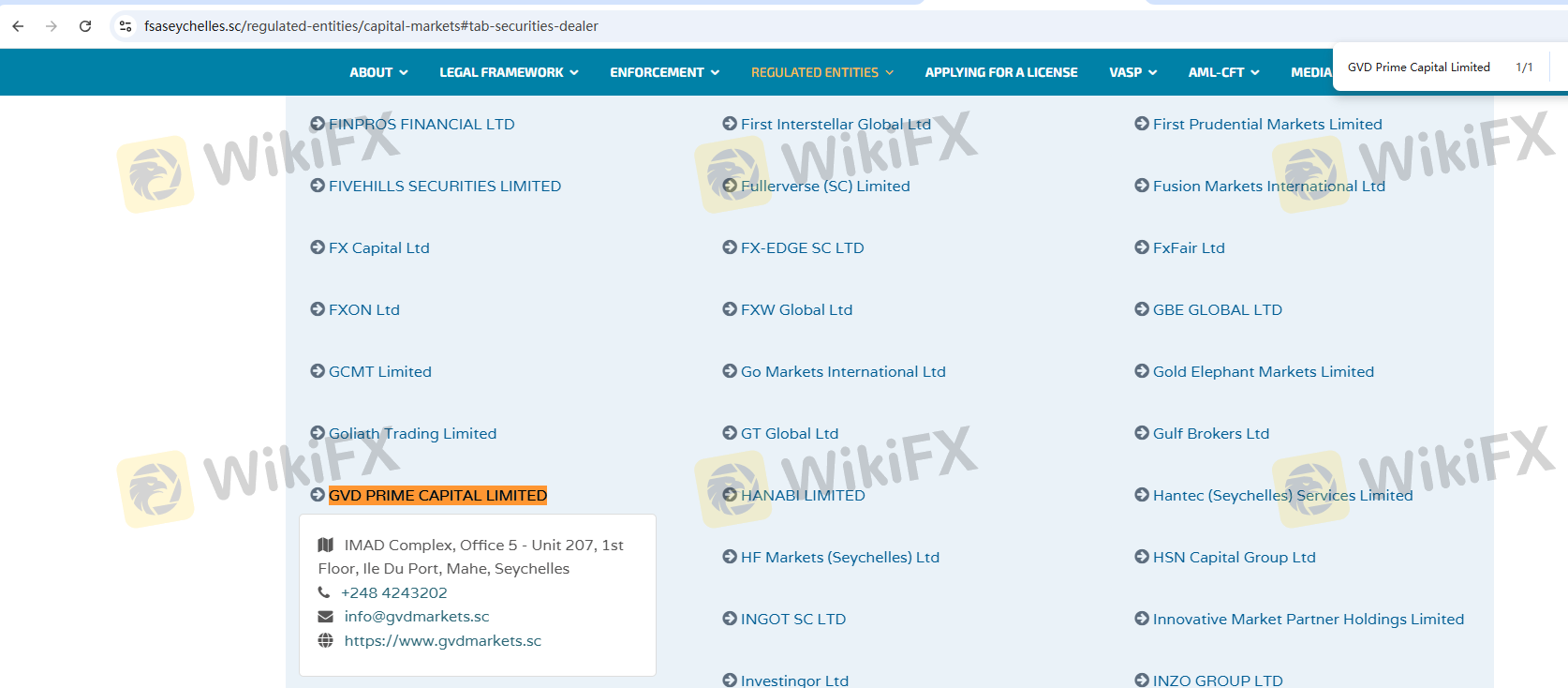Click the arrow icon beside Innovative Market Partner Holdings Limited

[1142, 619]
